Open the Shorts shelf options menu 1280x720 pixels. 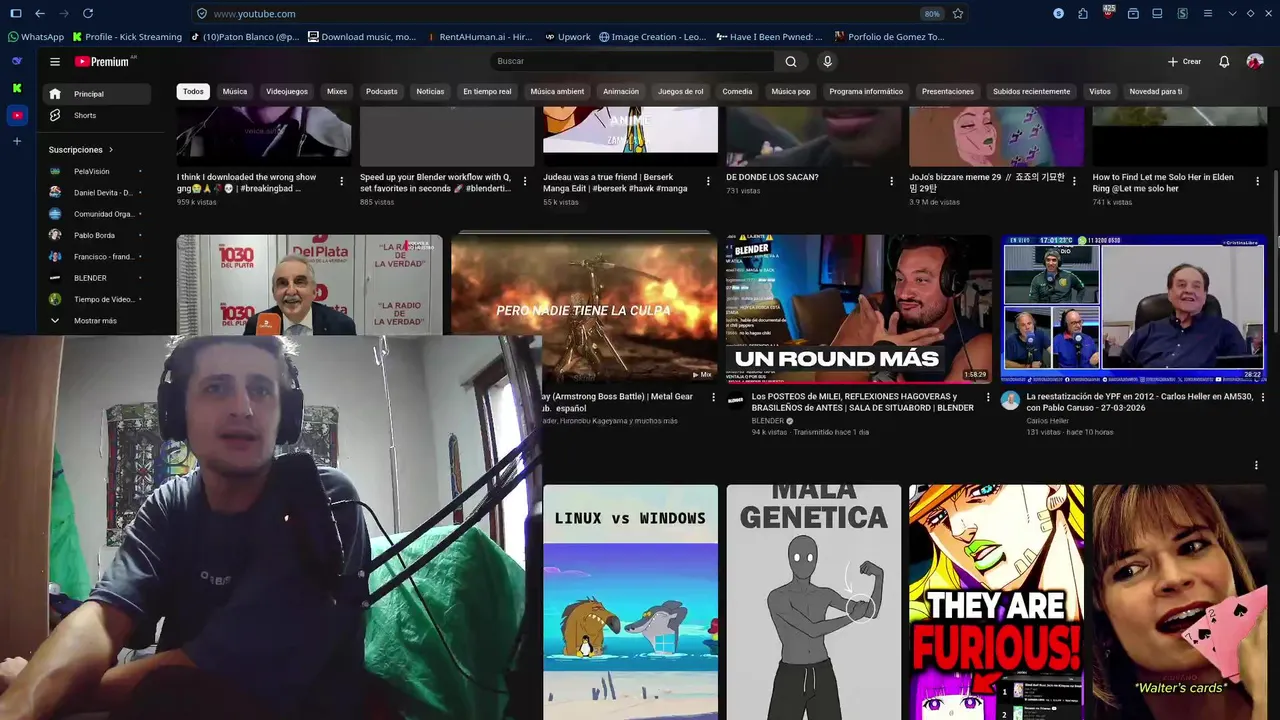[1257, 465]
